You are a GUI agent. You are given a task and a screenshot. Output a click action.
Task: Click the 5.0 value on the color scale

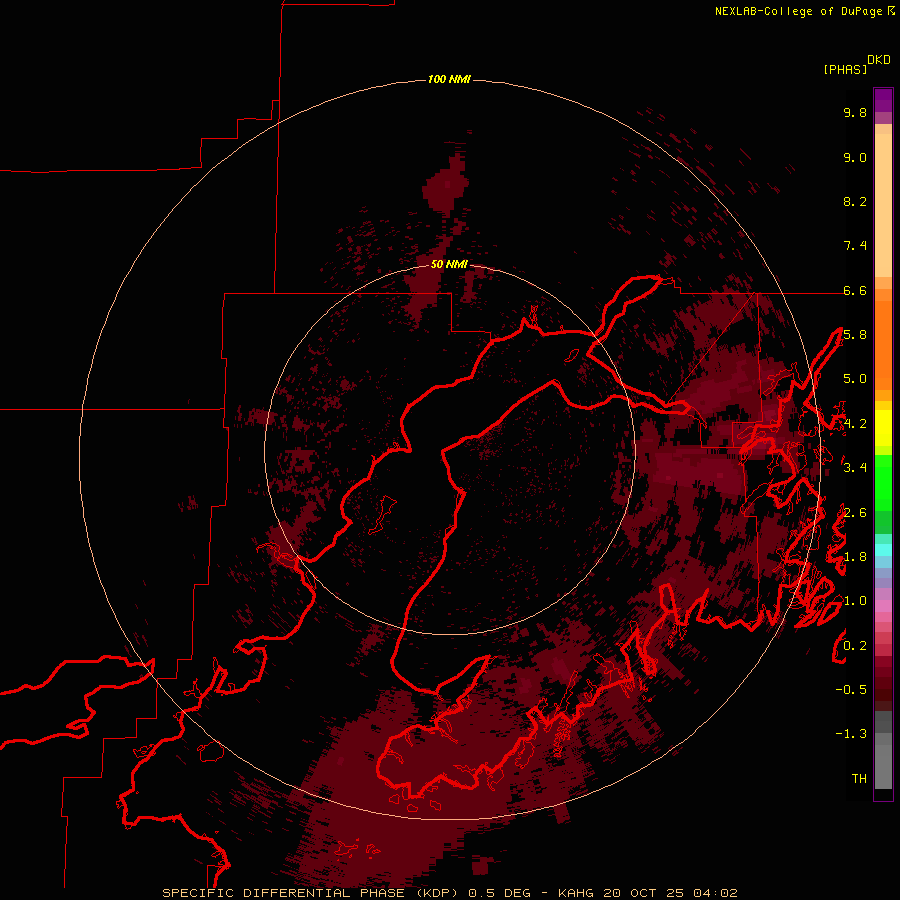[855, 379]
